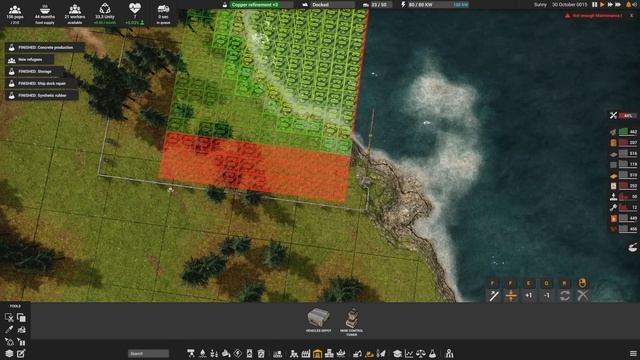Toggle the notification bell
Viewport: 640px width, 360px height.
(629, 4)
